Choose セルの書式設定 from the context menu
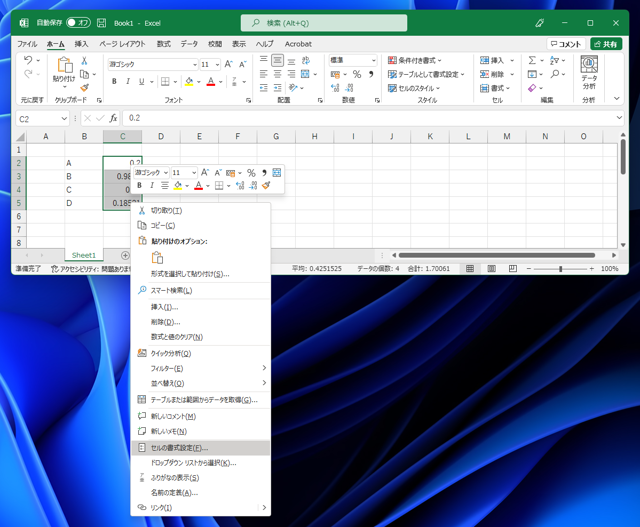This screenshot has width=640, height=527. tap(179, 448)
